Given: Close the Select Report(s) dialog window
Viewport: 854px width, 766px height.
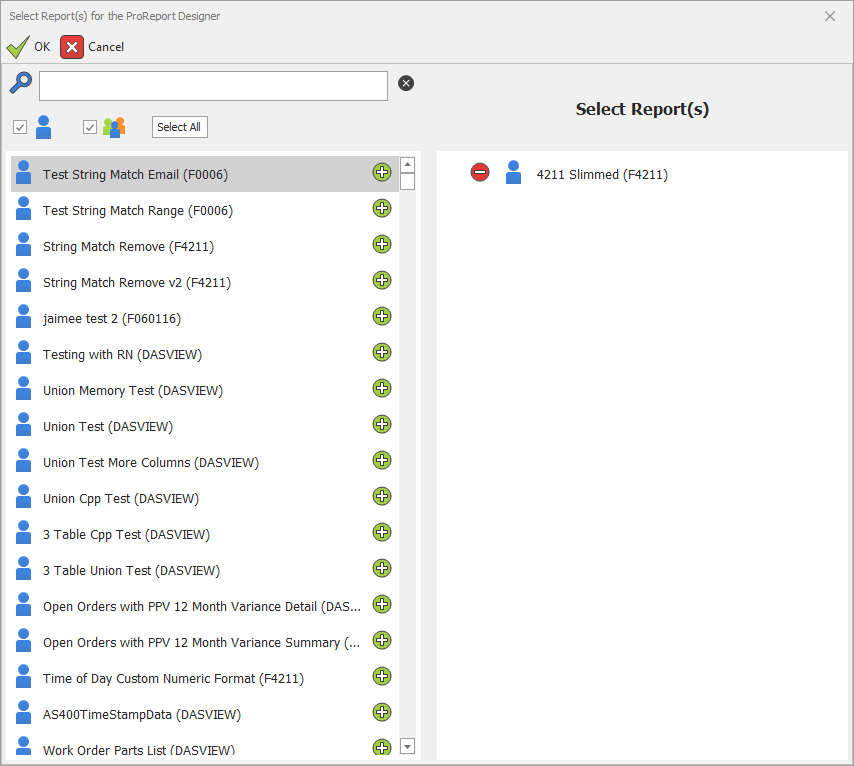Looking at the screenshot, I should click(x=829, y=16).
